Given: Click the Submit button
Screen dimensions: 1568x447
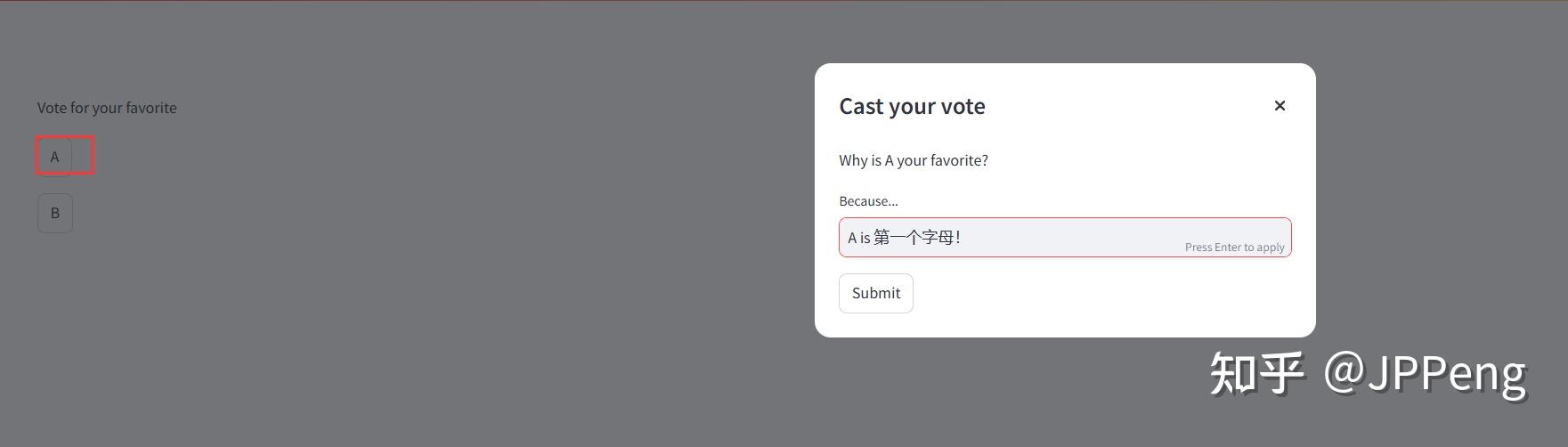Looking at the screenshot, I should pos(876,293).
